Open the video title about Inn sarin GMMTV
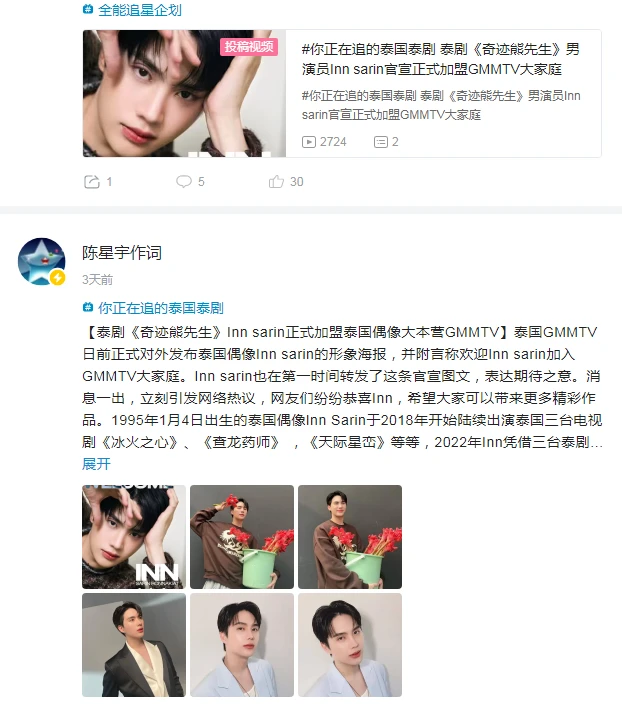Image resolution: width=622 pixels, height=705 pixels. (x=440, y=59)
